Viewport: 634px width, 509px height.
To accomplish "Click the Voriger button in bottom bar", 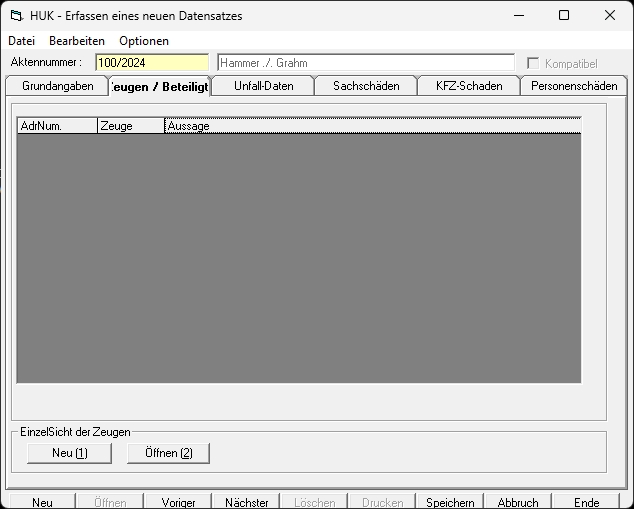I will 180,502.
